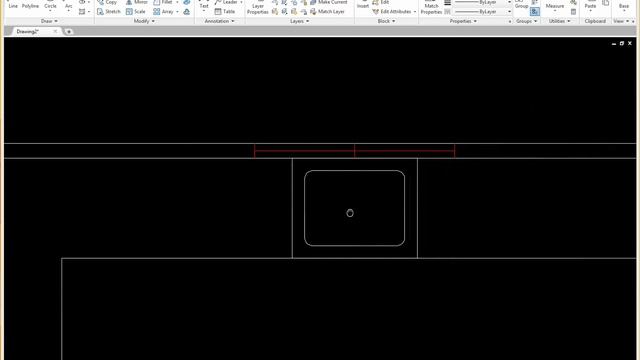Select the Text annotation tool
The image size is (640, 360).
point(204,5)
